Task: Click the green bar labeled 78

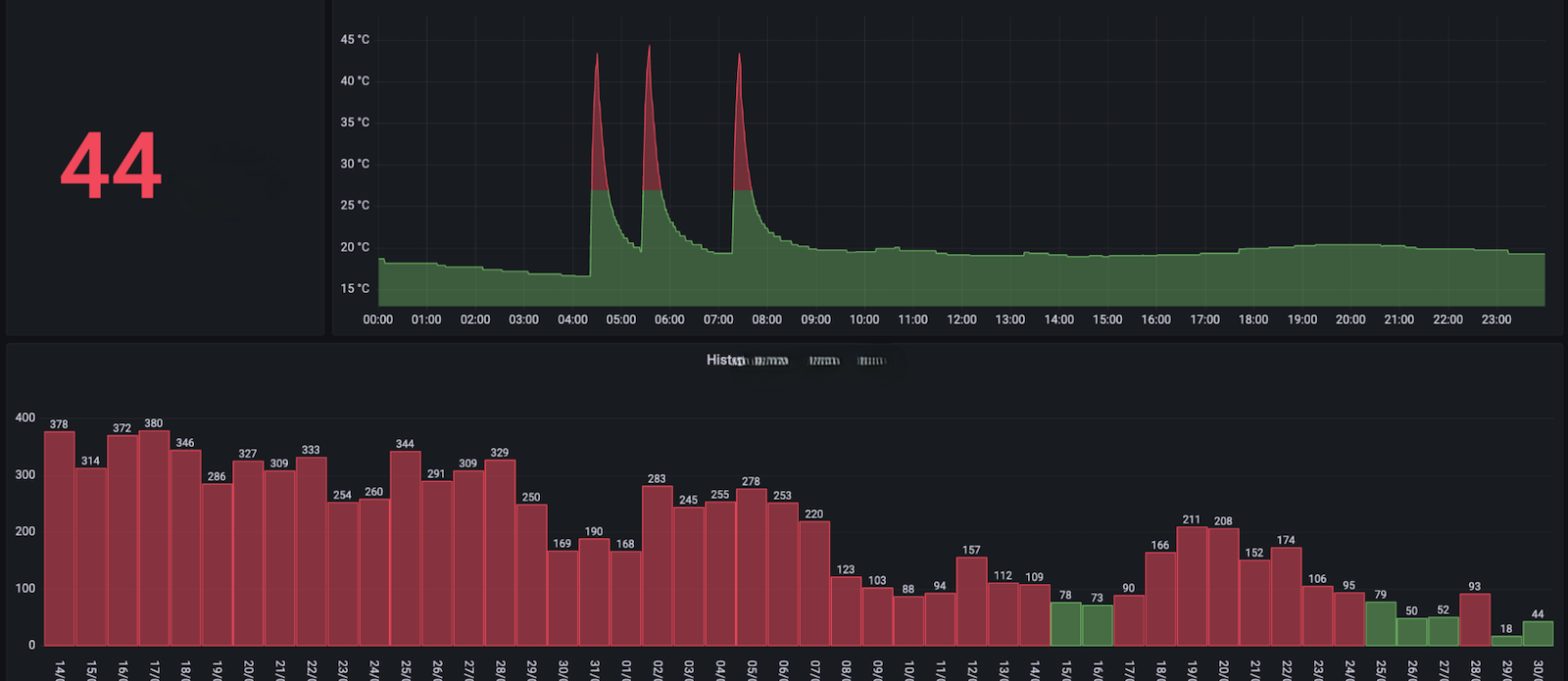Action: tap(1065, 624)
